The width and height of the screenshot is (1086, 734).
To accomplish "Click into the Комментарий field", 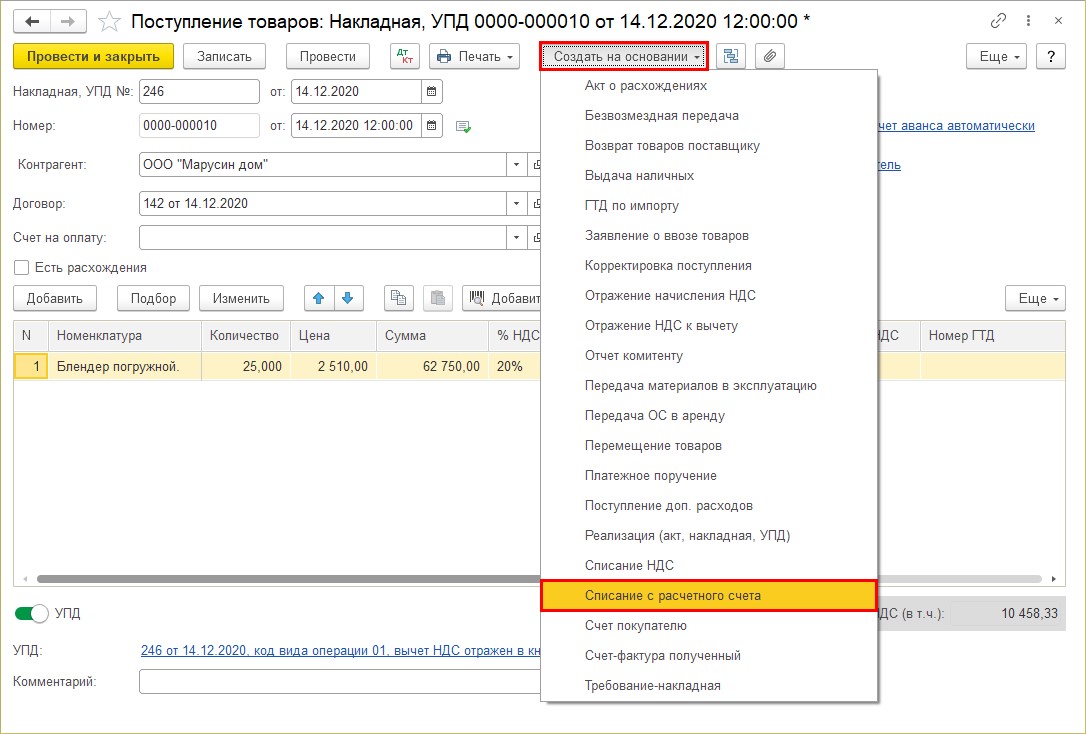I will point(339,681).
